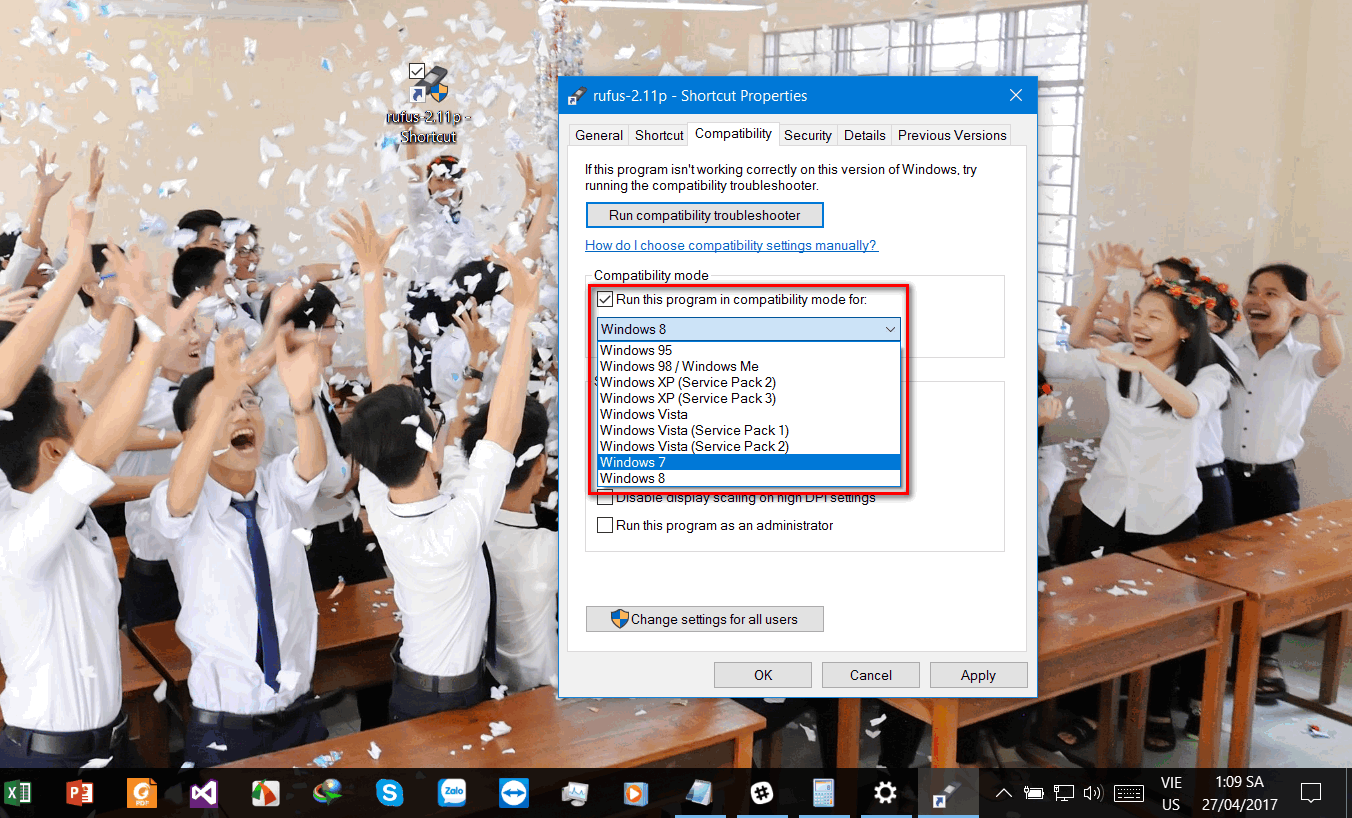The width and height of the screenshot is (1352, 818).
Task: Choose Windows 98 / Windows Me option
Action: tap(749, 366)
